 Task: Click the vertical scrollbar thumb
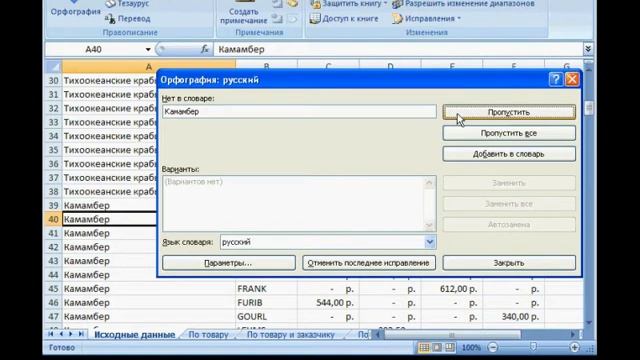point(589,108)
